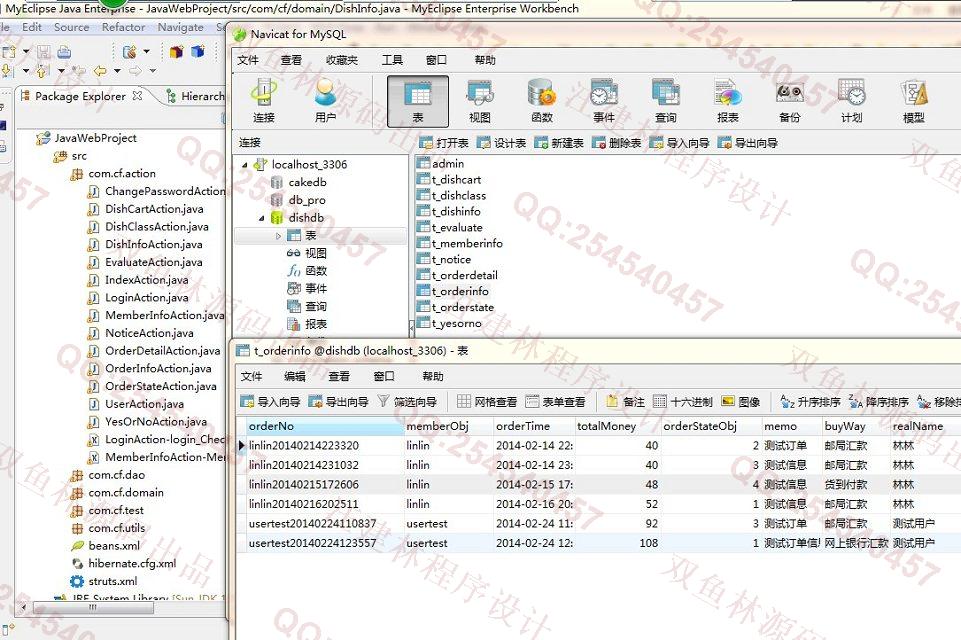Click 备注 memo button in table window
This screenshot has height=640, width=961.
coord(626,402)
